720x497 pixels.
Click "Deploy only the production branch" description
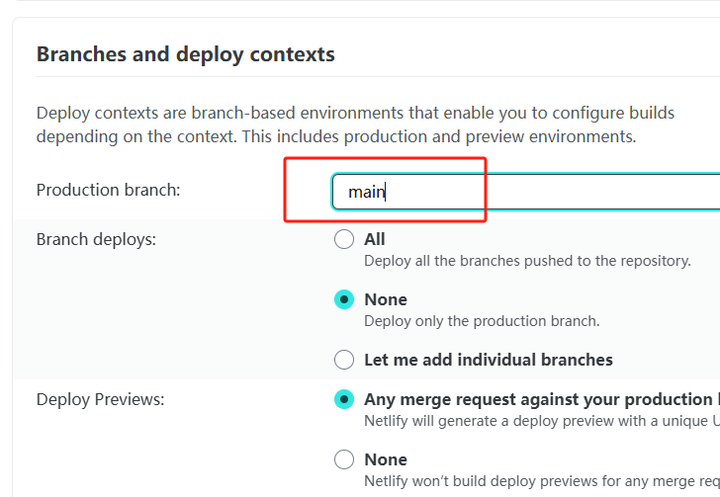481,321
